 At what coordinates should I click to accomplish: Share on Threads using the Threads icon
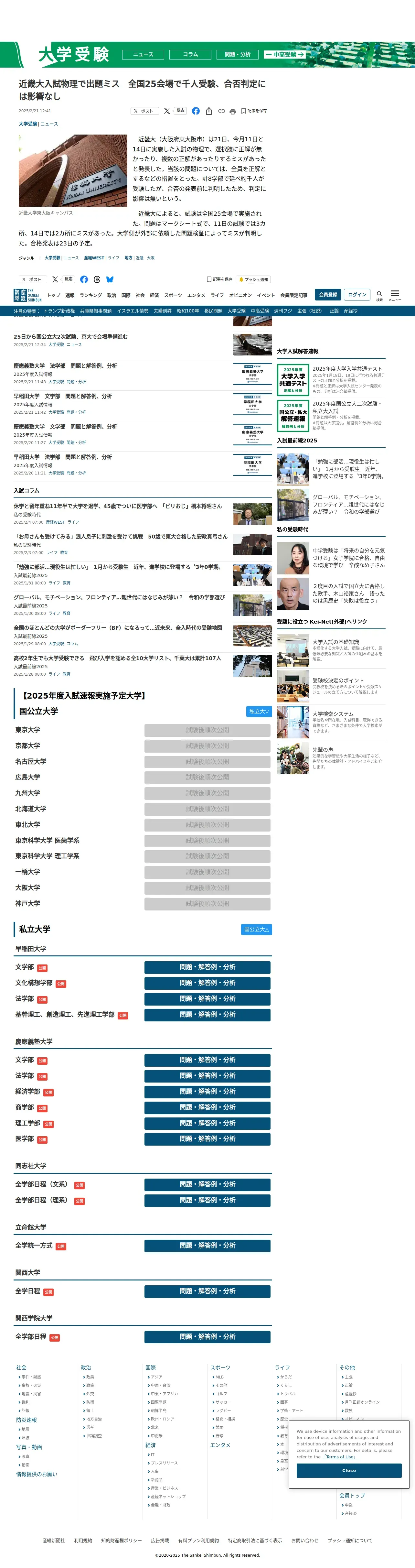[97, 279]
